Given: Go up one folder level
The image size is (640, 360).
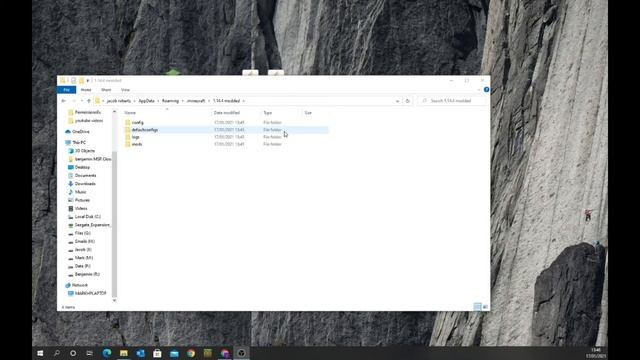Looking at the screenshot, I should coord(89,101).
